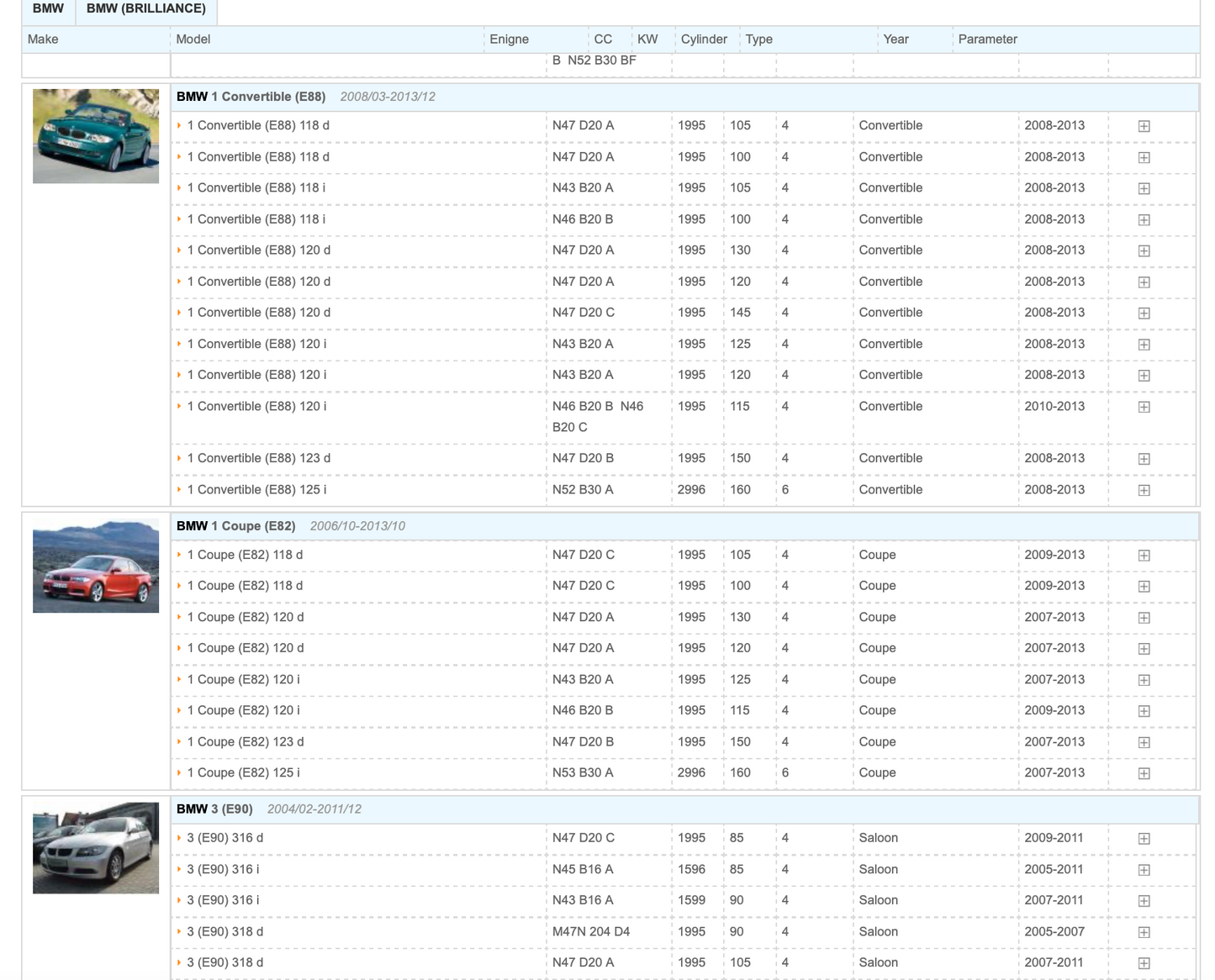
Task: Click the Year column header
Action: 896,40
